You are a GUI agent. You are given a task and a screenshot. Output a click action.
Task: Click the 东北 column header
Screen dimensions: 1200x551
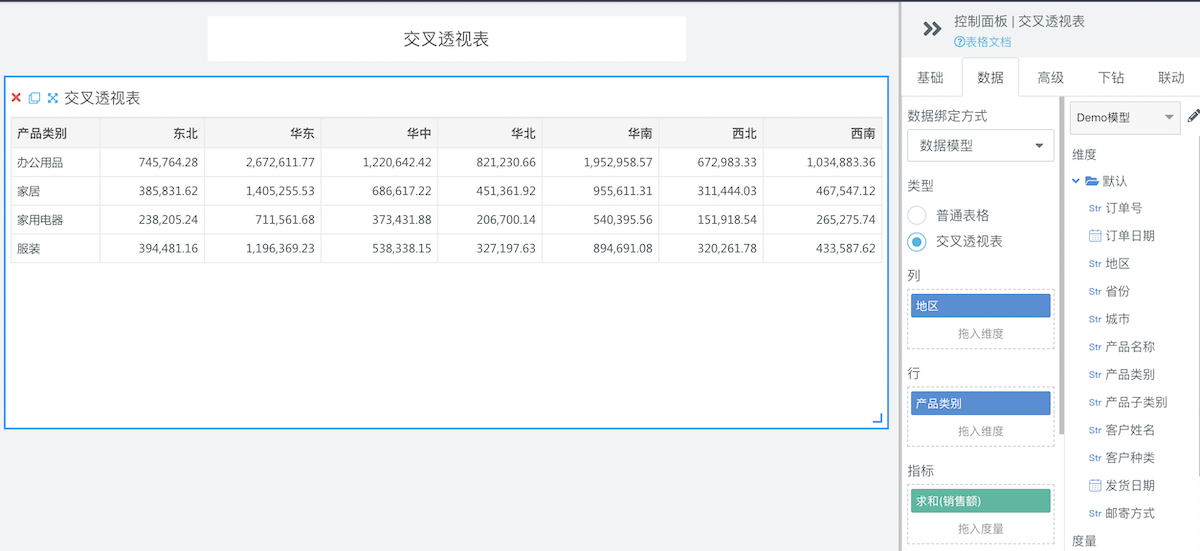152,133
